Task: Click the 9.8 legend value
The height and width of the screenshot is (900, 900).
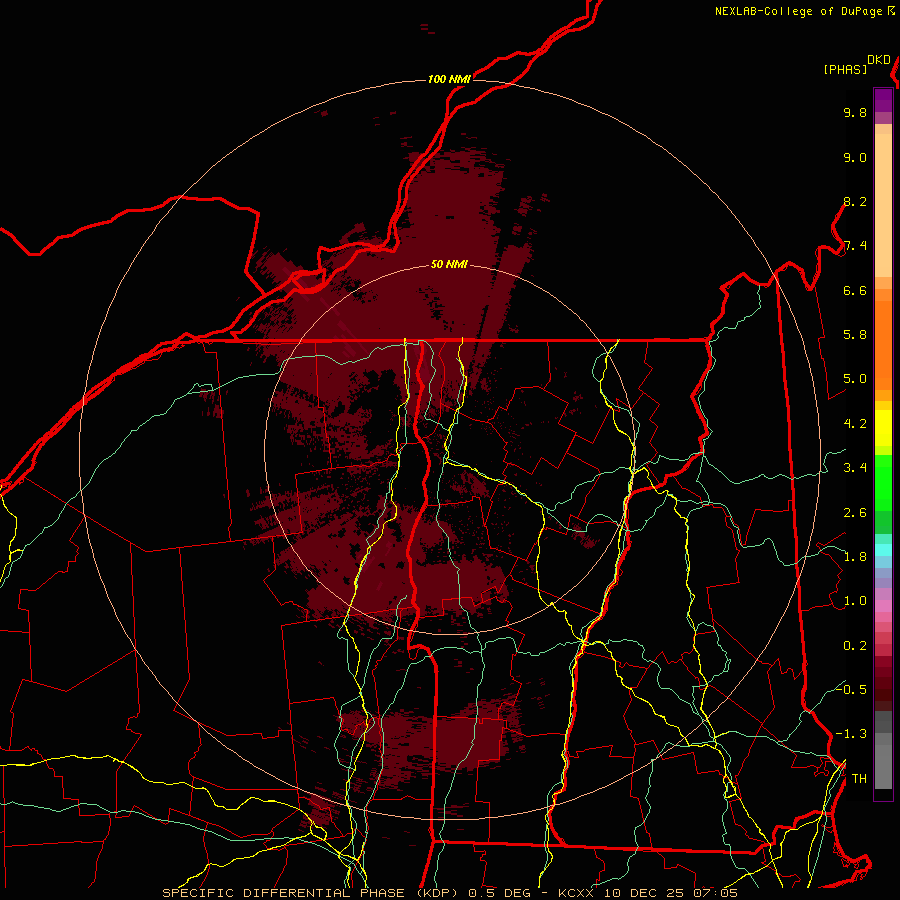Action: click(855, 113)
